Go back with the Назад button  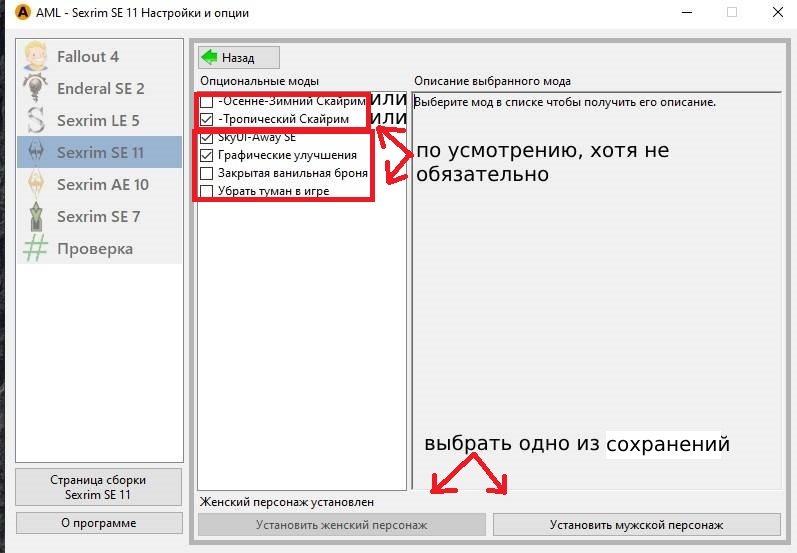pos(239,57)
